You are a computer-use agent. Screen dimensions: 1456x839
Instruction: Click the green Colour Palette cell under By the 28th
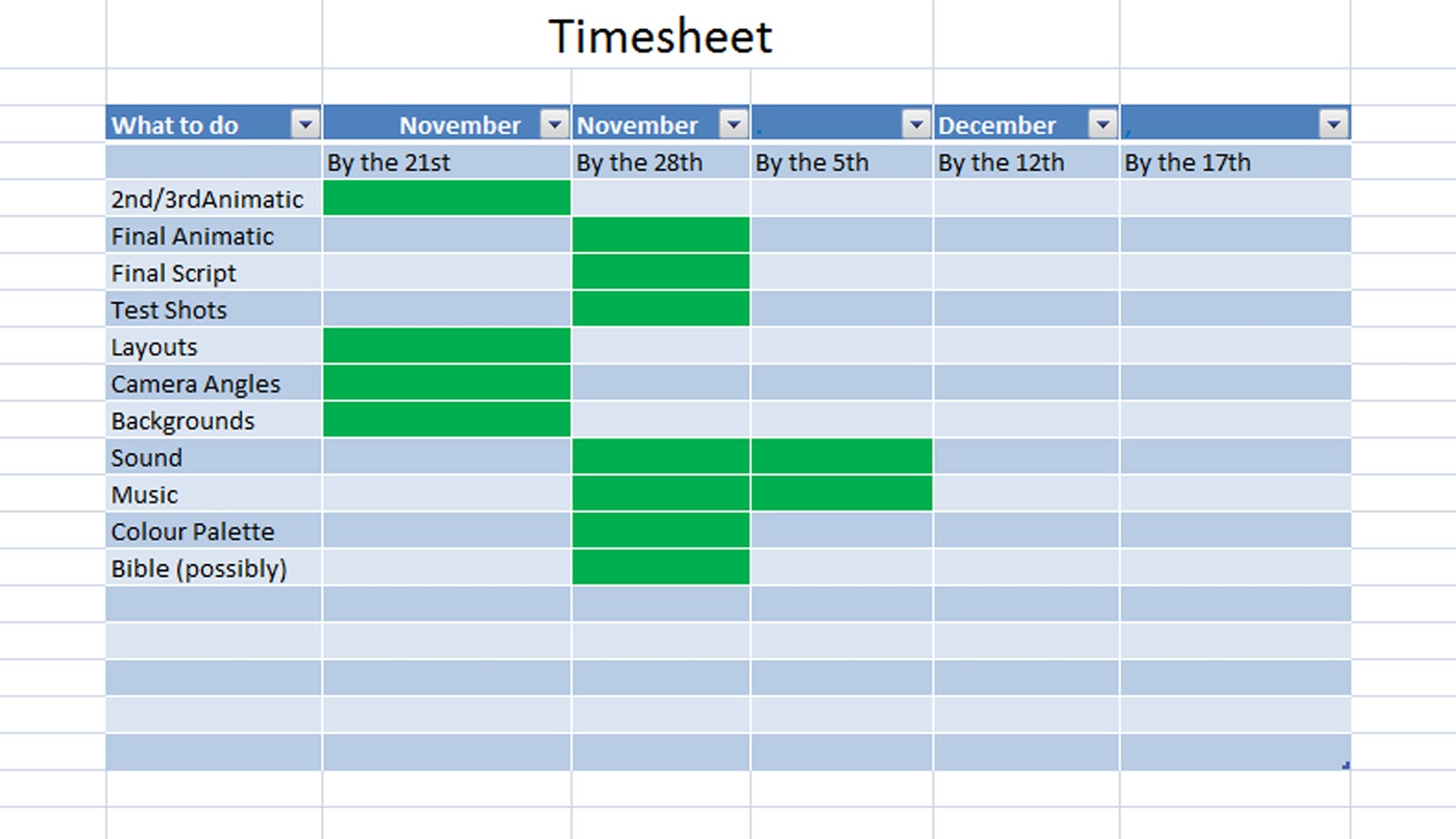(659, 531)
